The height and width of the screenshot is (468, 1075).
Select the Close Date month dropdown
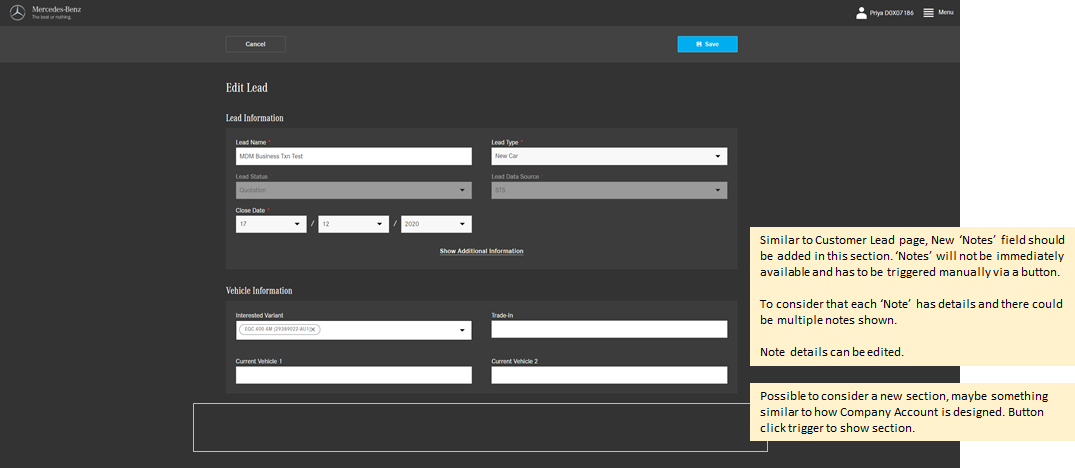[x=353, y=224]
